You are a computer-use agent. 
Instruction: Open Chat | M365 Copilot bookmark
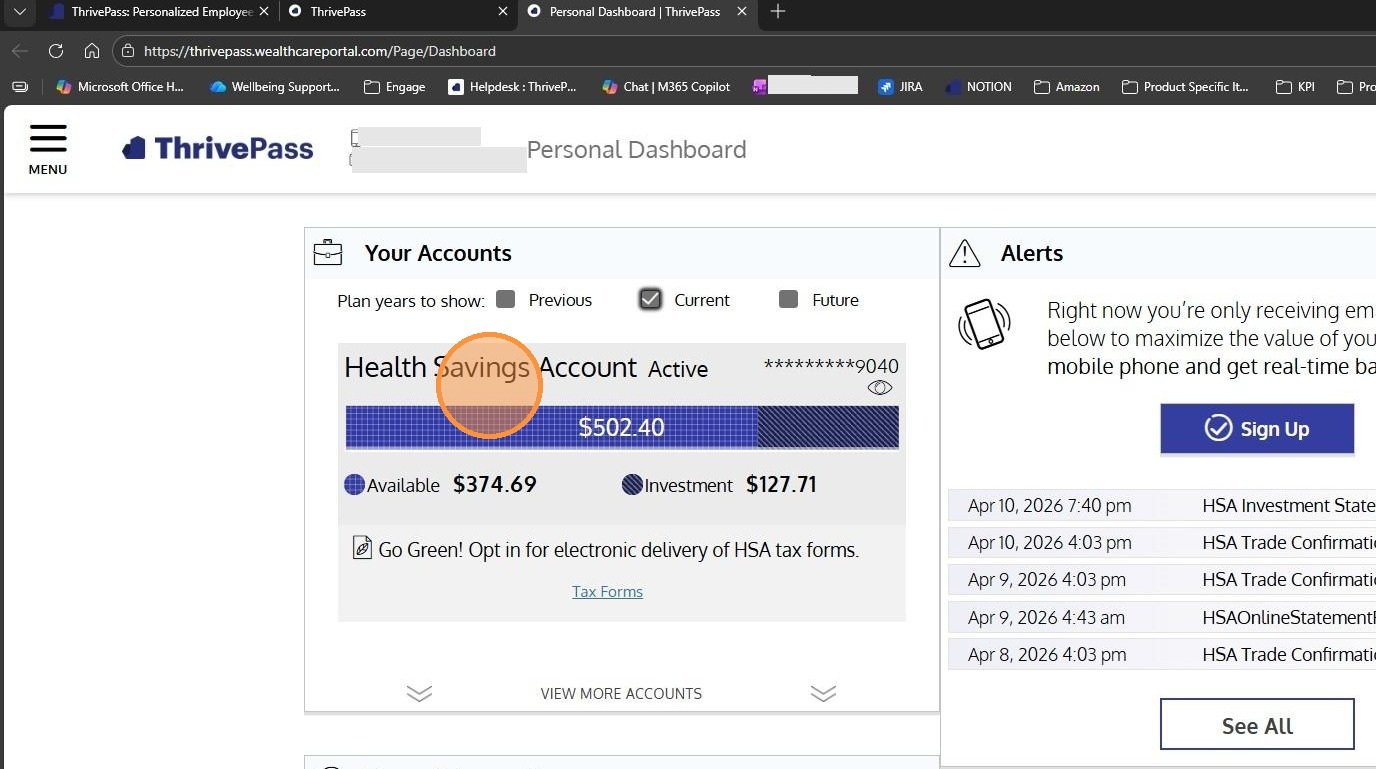click(x=666, y=87)
